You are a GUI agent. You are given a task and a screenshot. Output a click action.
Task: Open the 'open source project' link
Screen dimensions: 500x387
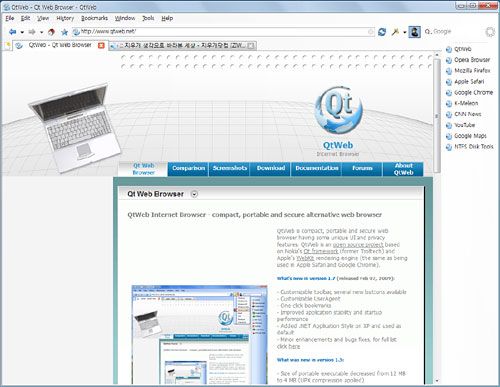358,245
